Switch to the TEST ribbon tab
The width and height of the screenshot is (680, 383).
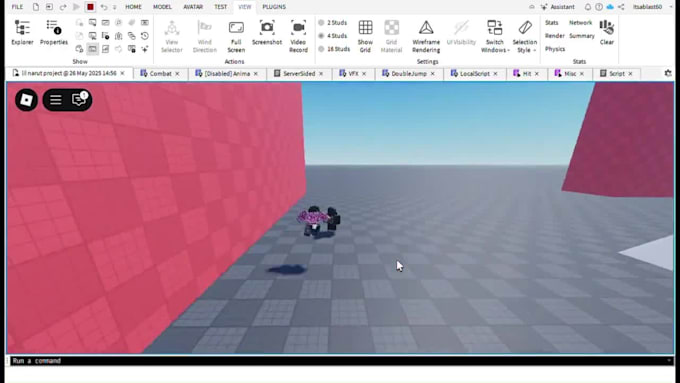pos(220,7)
